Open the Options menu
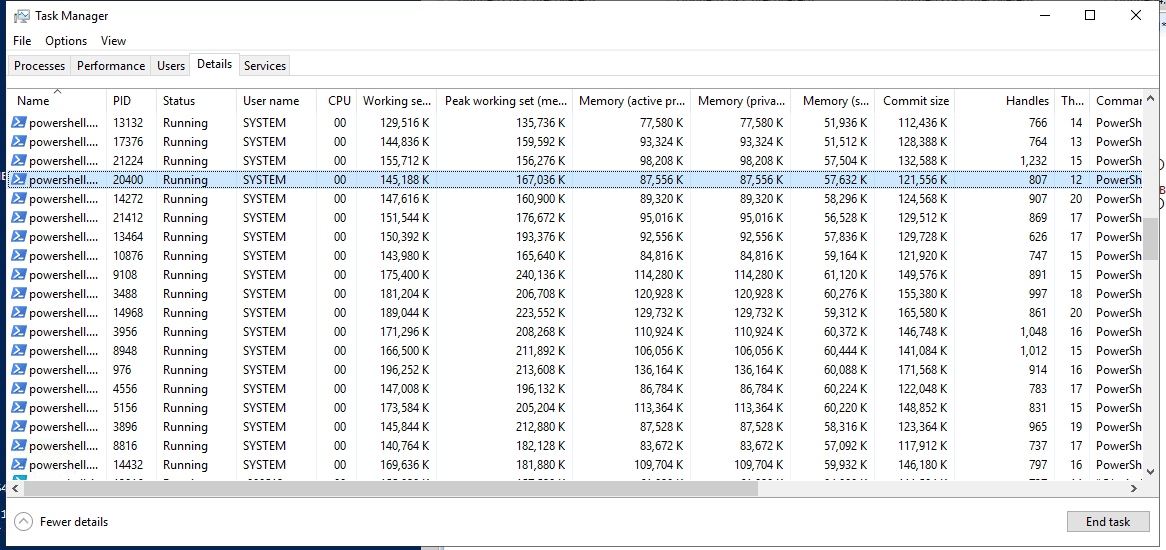 pyautogui.click(x=66, y=41)
